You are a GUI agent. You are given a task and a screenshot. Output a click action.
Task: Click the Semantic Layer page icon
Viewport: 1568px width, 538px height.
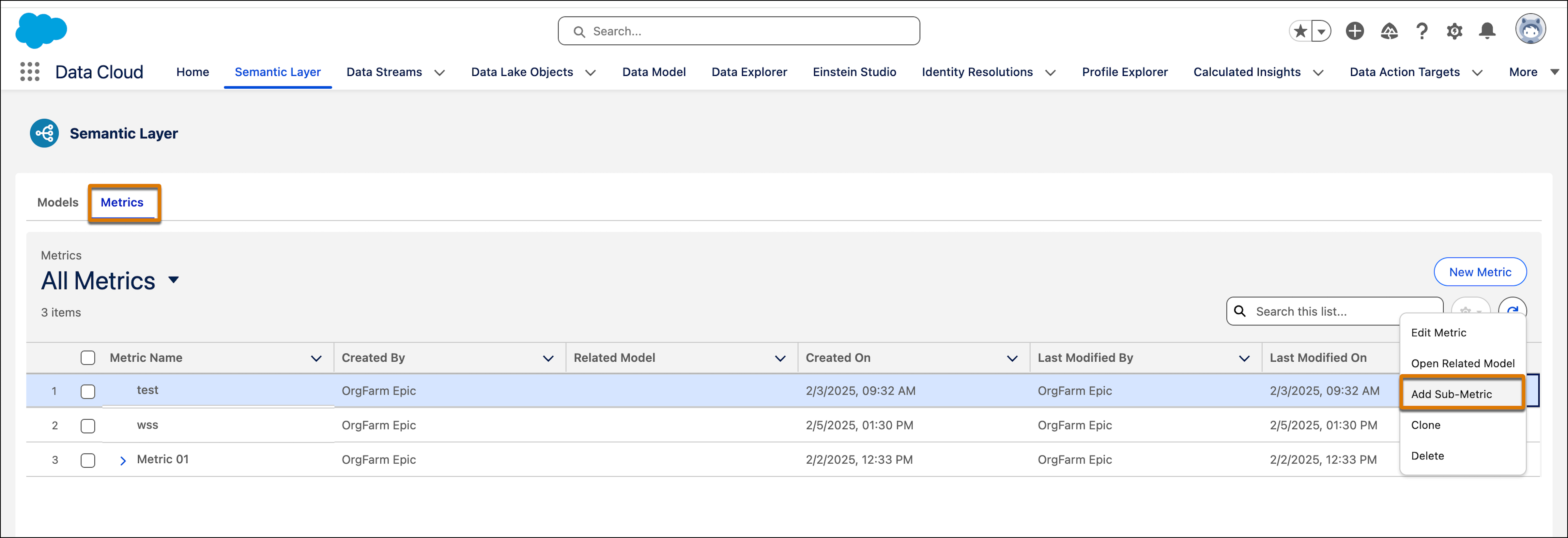(44, 133)
